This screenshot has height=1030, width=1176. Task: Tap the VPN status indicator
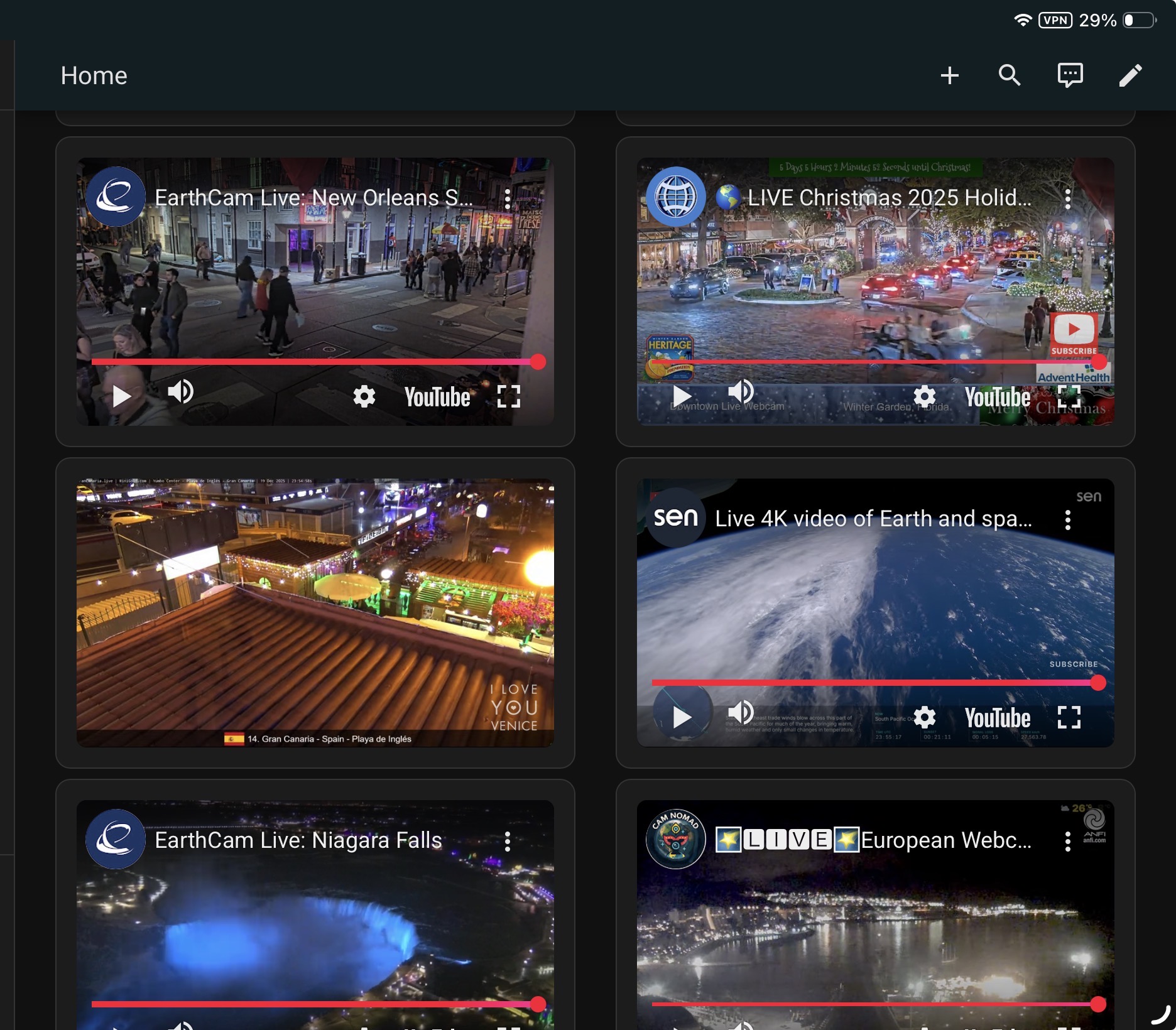pos(1055,20)
